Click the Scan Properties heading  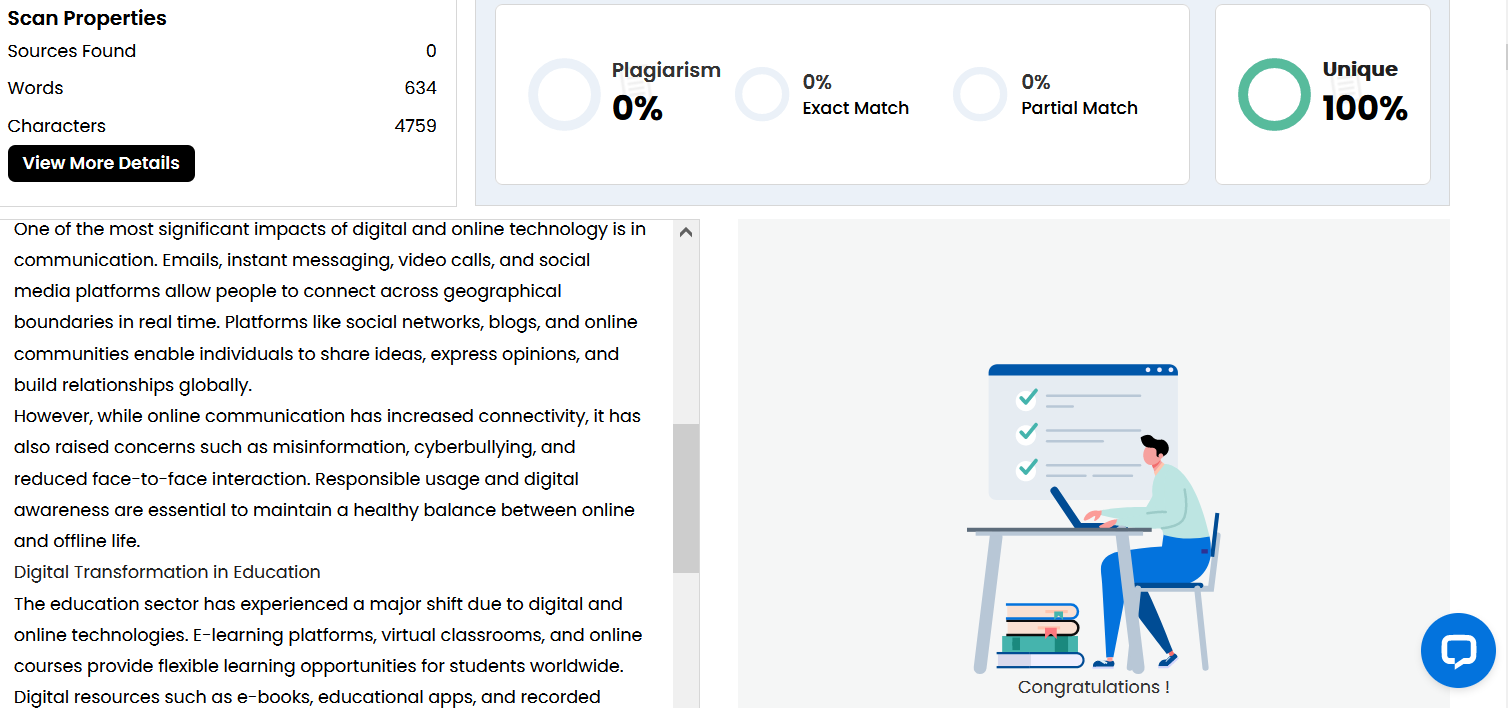click(87, 18)
